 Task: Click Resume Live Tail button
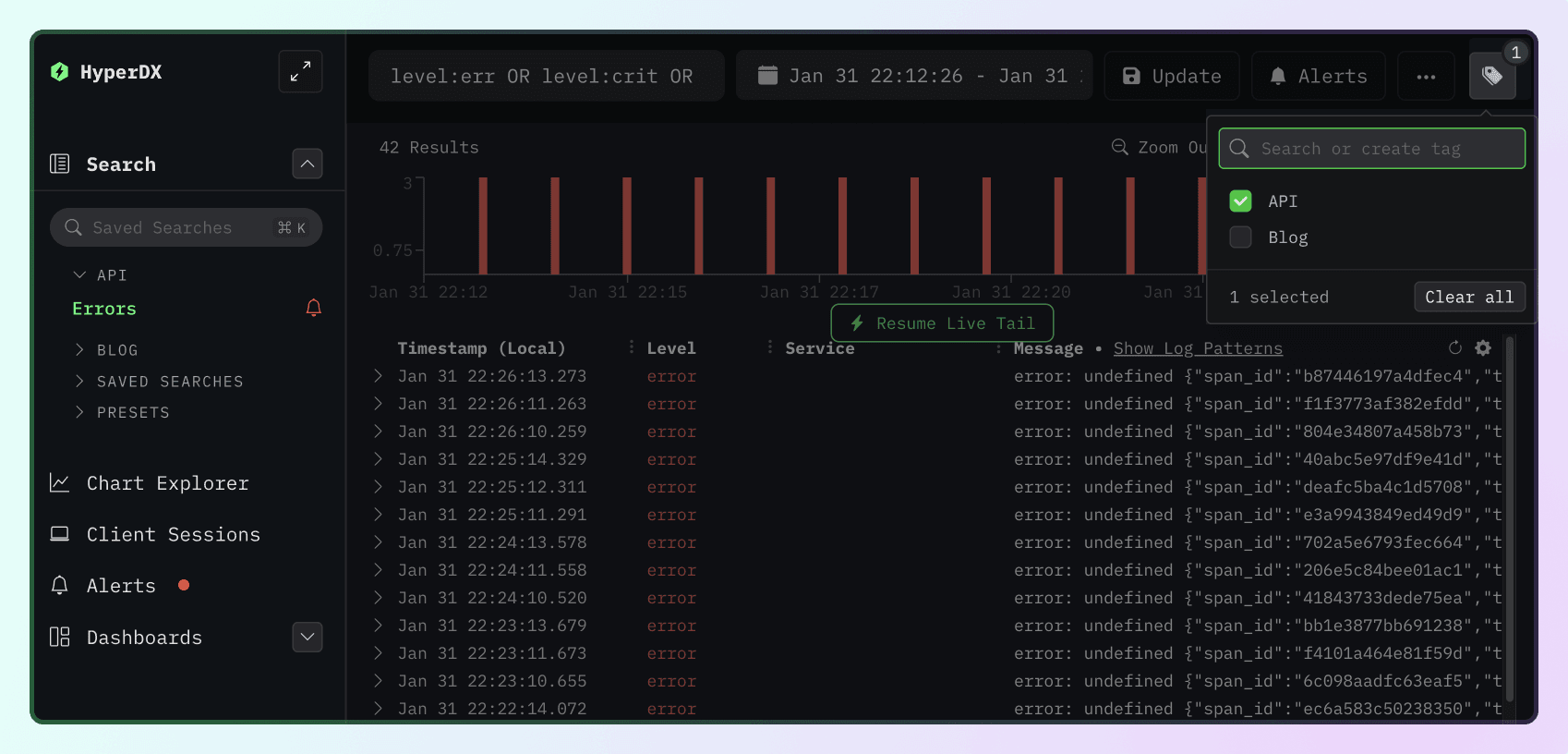942,323
